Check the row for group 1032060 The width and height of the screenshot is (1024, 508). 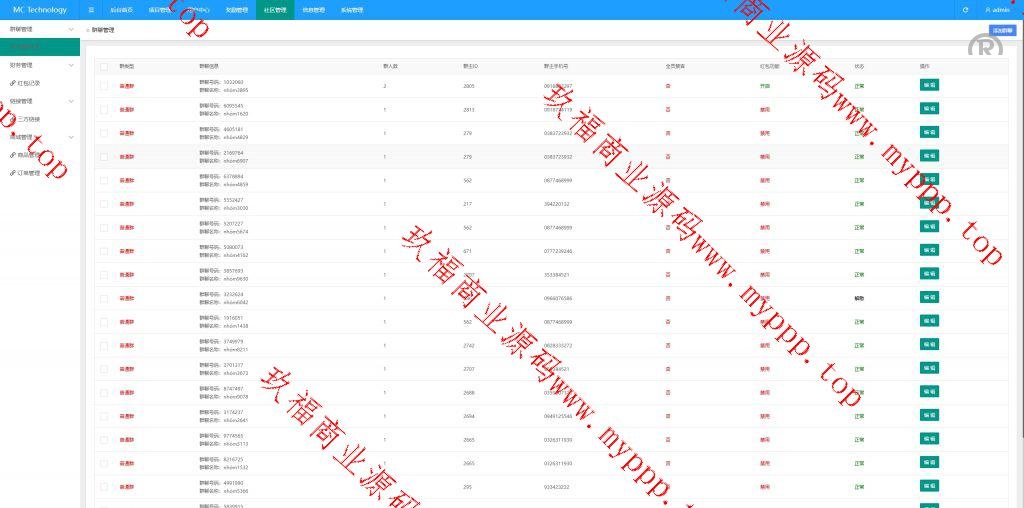click(104, 86)
